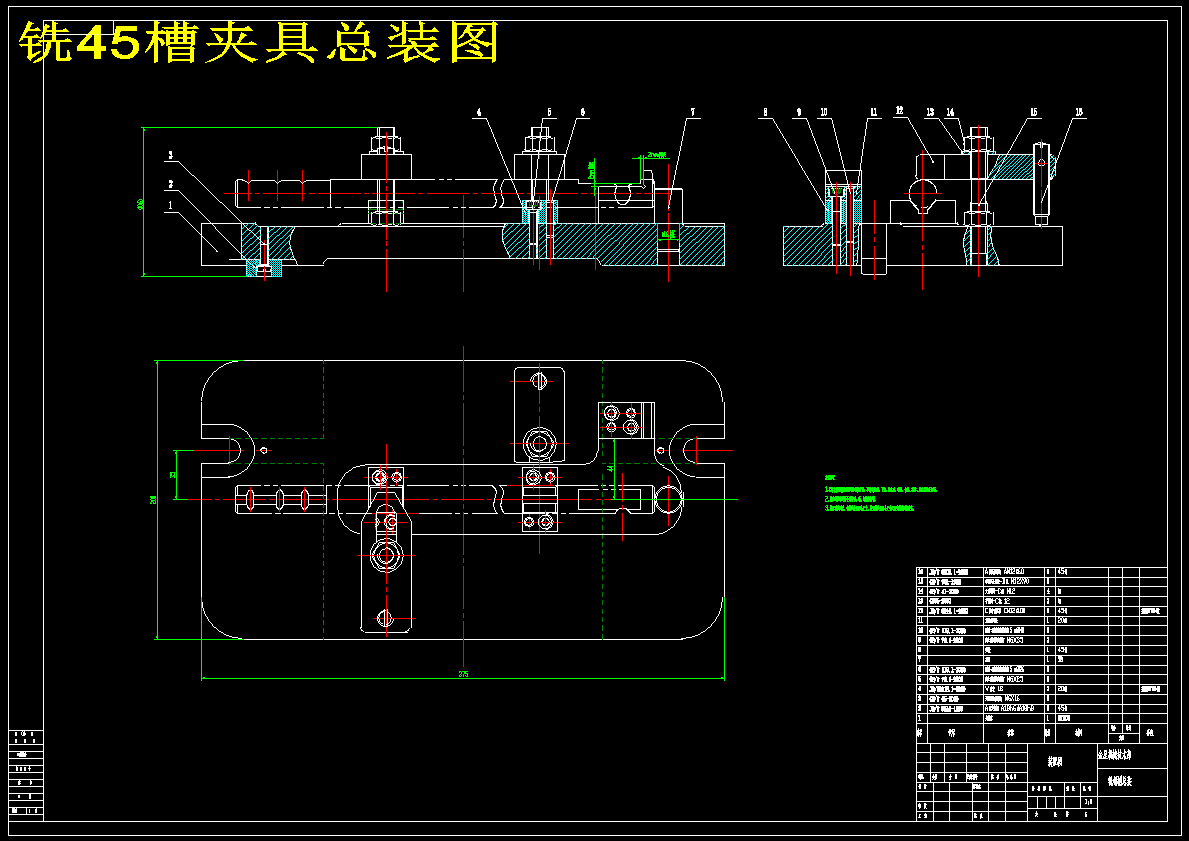Select part balloon number 2

[171, 184]
